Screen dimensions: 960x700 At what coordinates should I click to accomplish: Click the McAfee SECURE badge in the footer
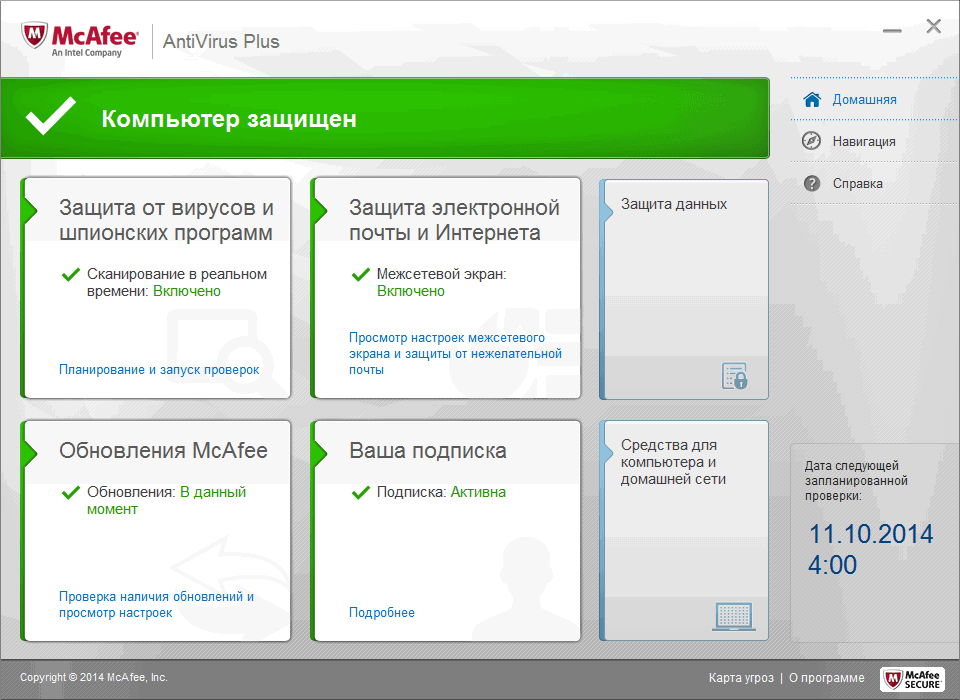[x=912, y=679]
